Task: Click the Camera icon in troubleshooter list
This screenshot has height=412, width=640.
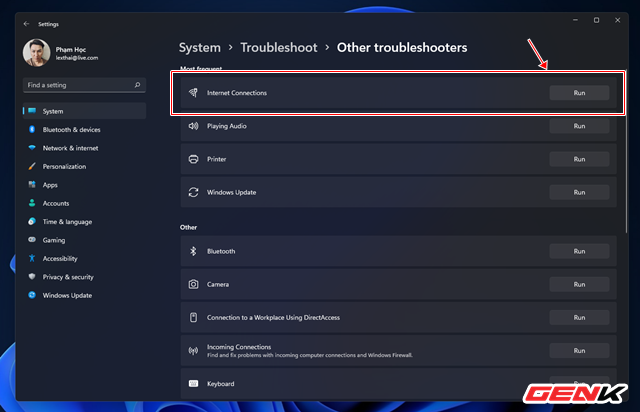Action: pos(193,284)
